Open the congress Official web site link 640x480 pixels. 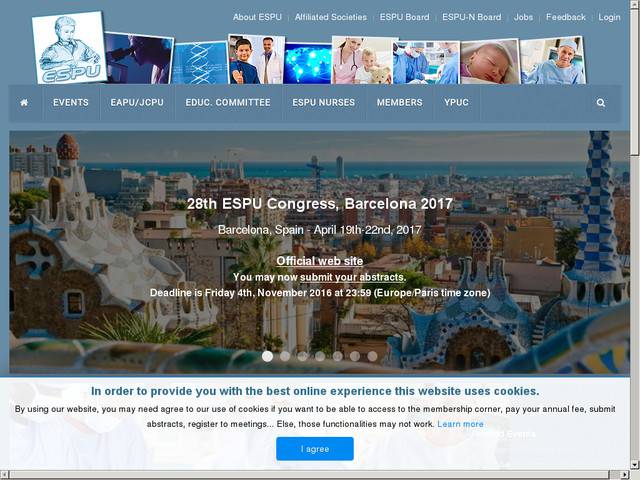click(x=320, y=261)
